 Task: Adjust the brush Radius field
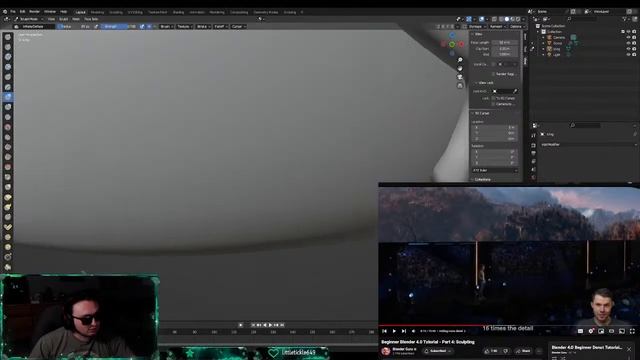[75, 27]
